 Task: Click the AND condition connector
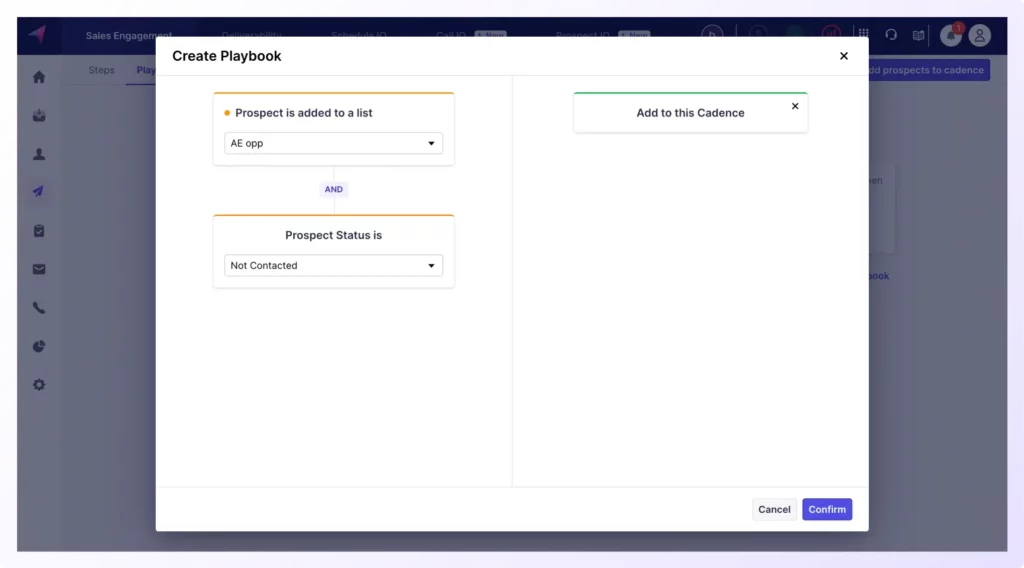[334, 189]
